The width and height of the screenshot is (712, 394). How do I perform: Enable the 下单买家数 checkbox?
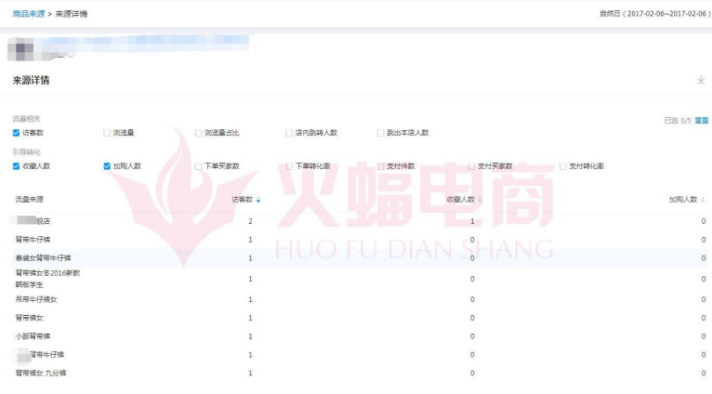198,166
